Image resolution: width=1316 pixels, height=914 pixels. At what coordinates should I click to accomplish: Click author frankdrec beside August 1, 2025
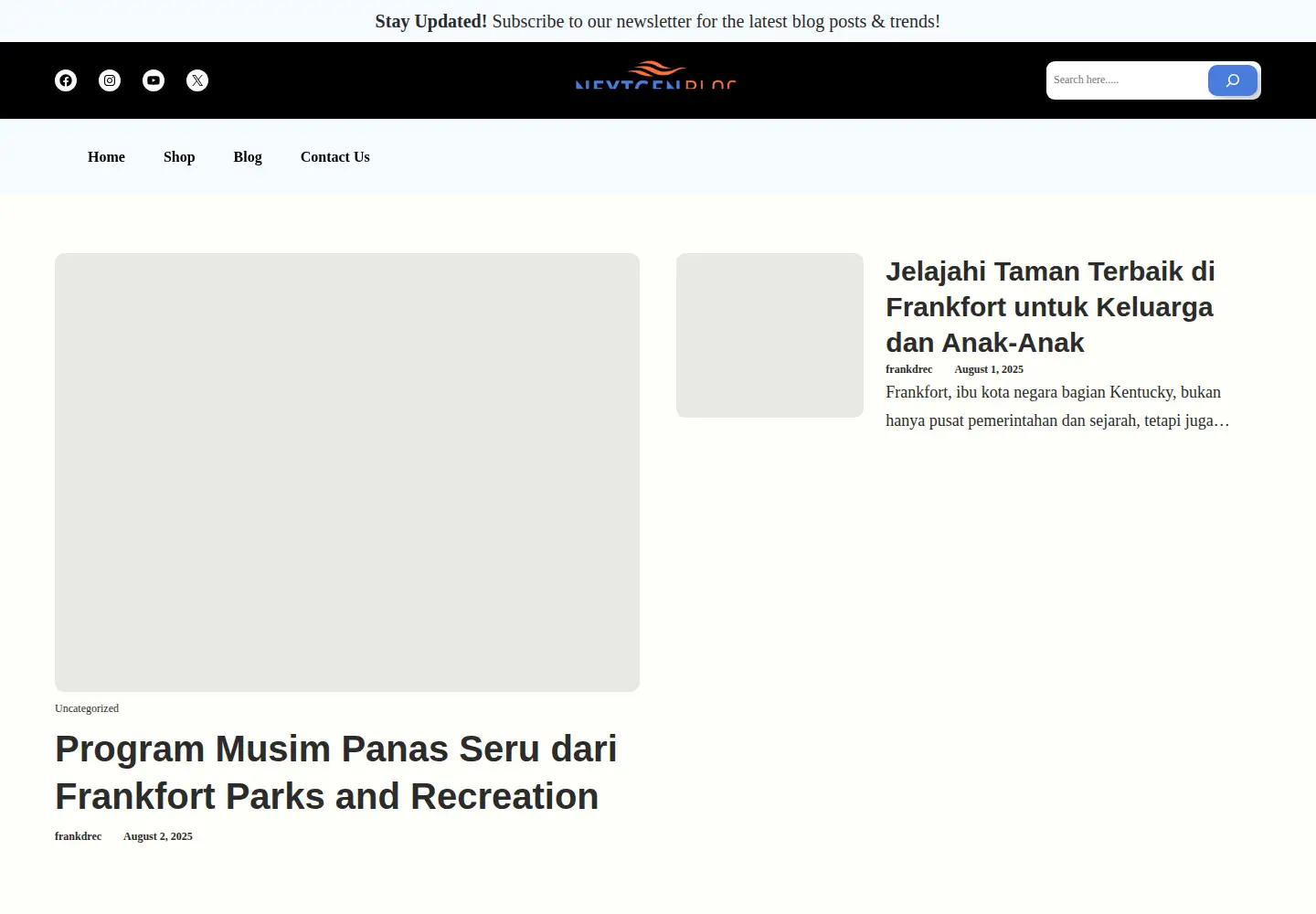click(908, 369)
